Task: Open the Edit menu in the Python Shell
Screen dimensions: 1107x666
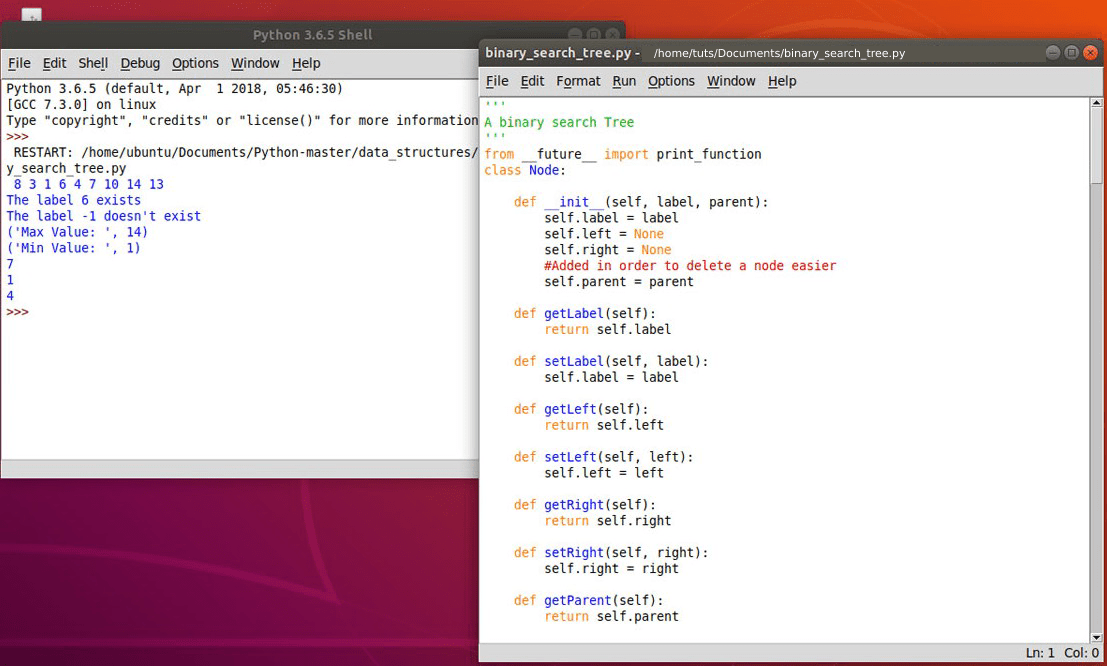Action: coord(54,63)
